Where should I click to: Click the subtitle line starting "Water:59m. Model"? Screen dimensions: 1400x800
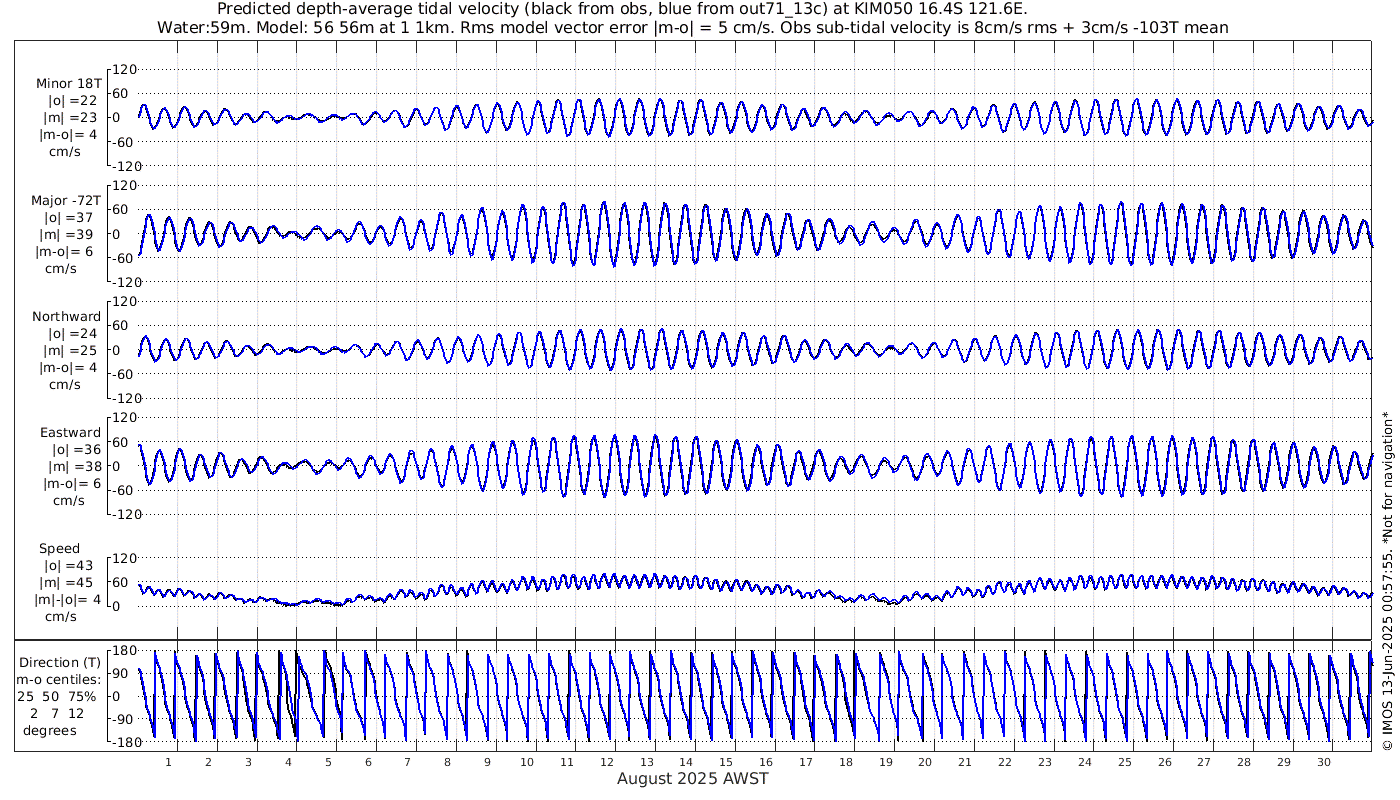(693, 27)
